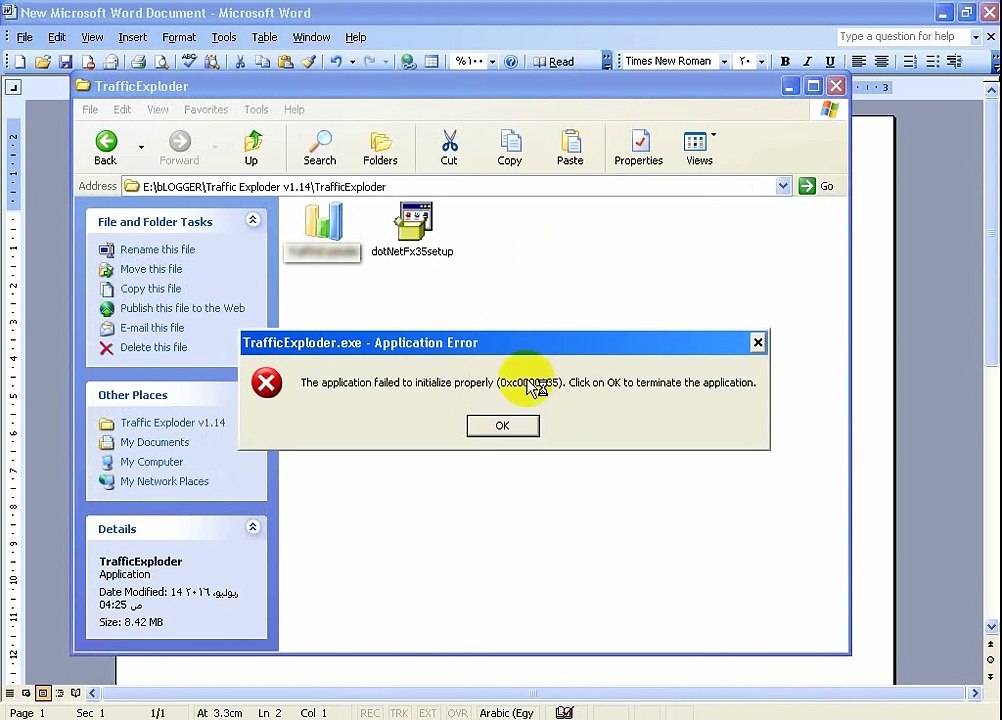
Task: Toggle the Folders pane button
Action: (x=380, y=148)
